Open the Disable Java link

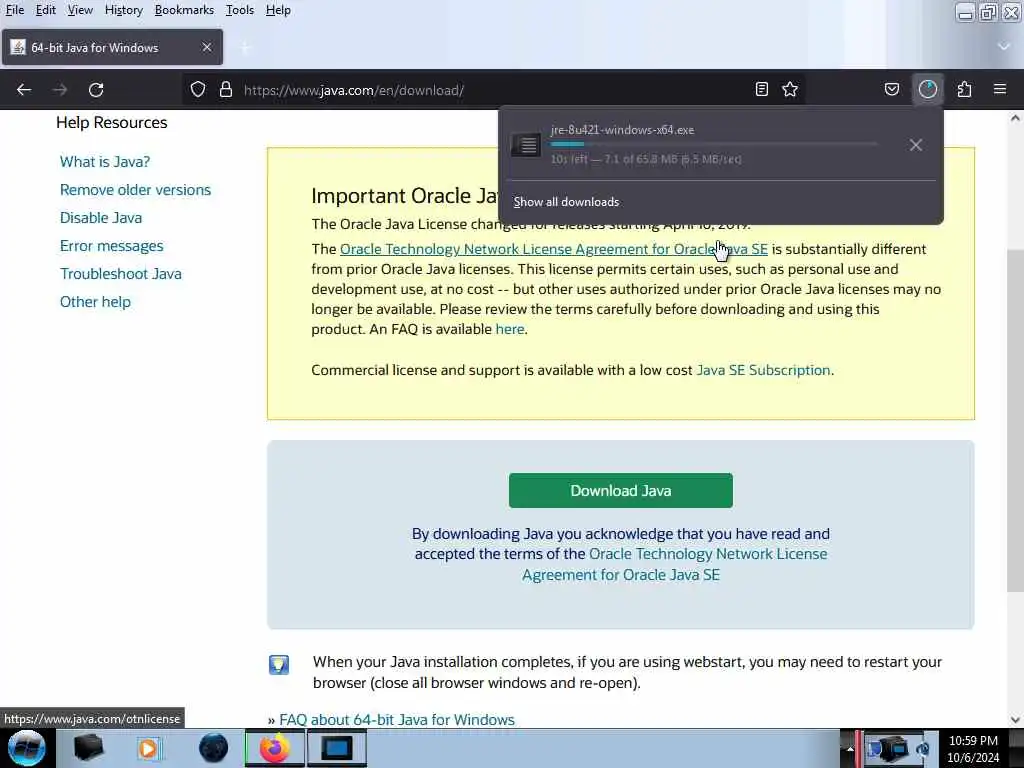pyautogui.click(x=101, y=217)
